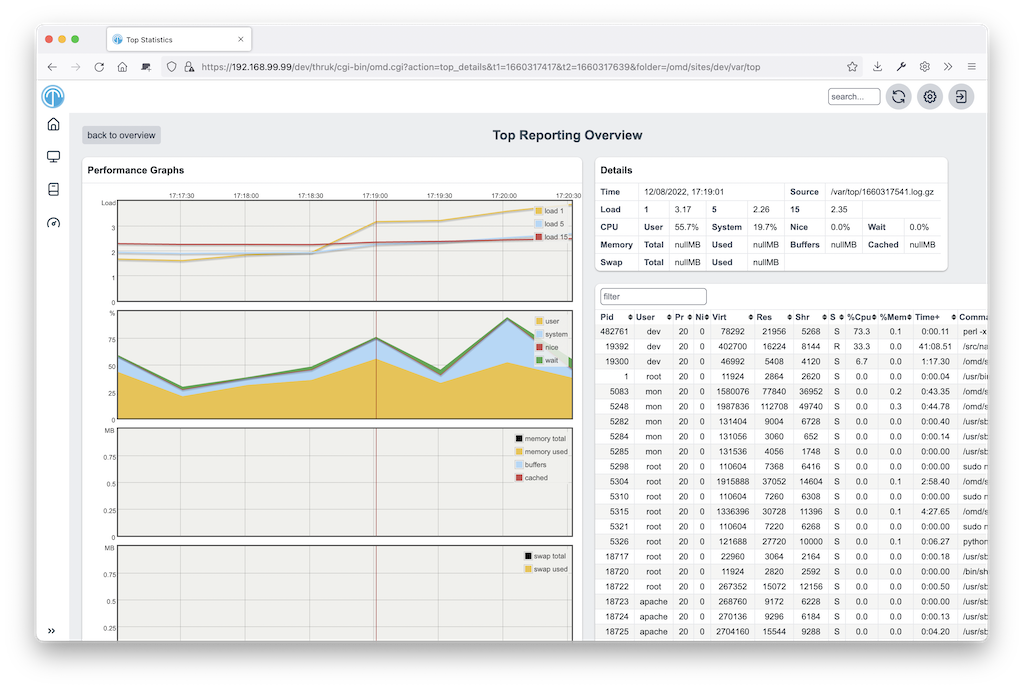
Task: Open the hosts monitor sidebar icon
Action: click(54, 157)
